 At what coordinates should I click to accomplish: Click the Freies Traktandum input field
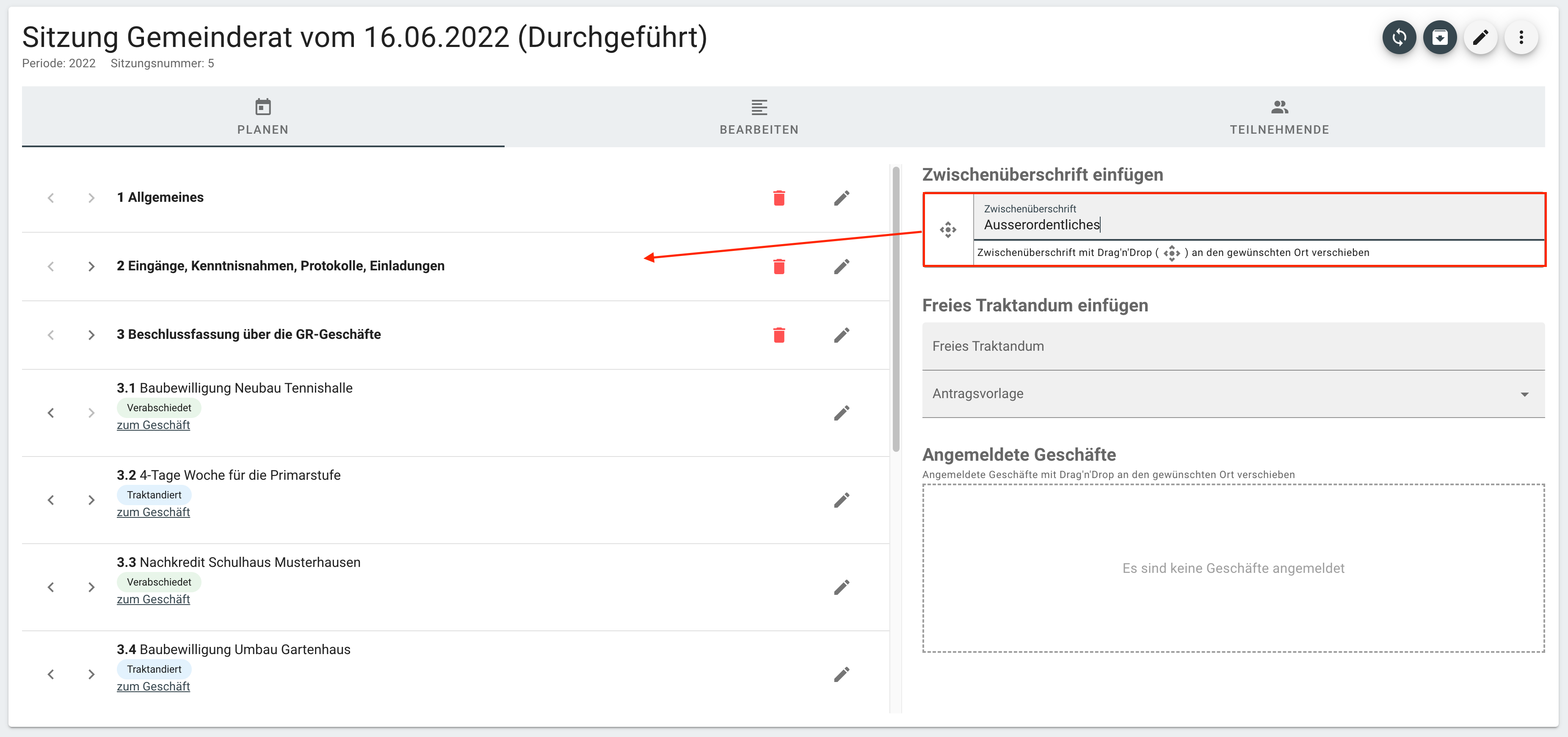(x=1233, y=346)
